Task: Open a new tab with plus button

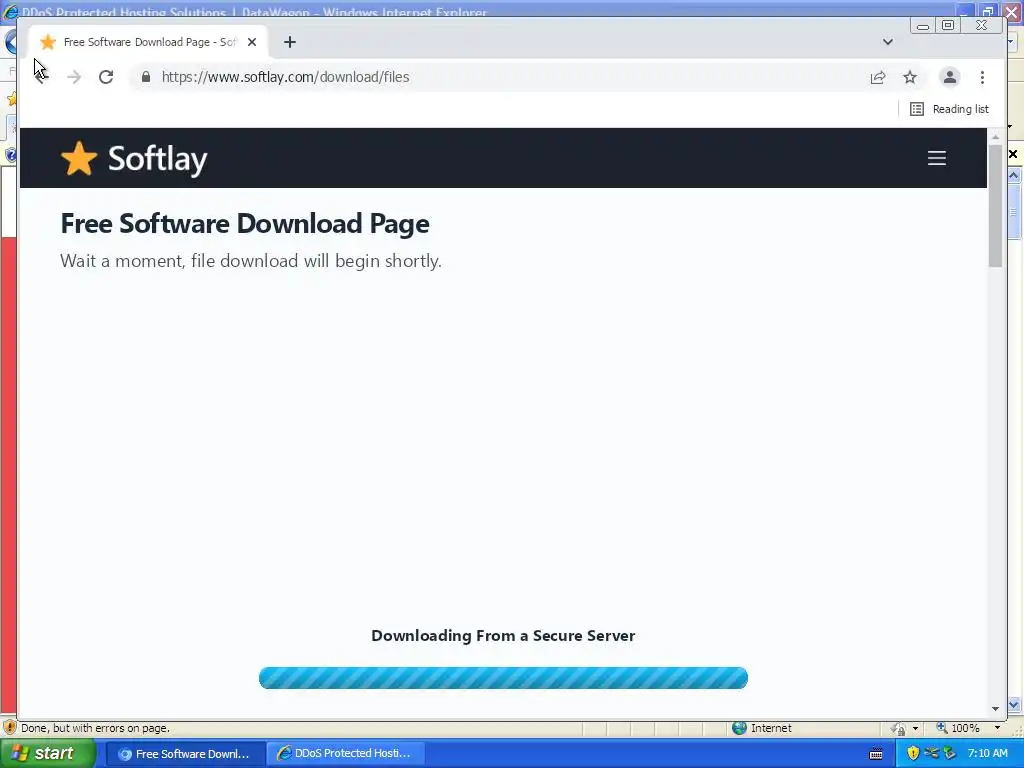Action: coord(290,42)
